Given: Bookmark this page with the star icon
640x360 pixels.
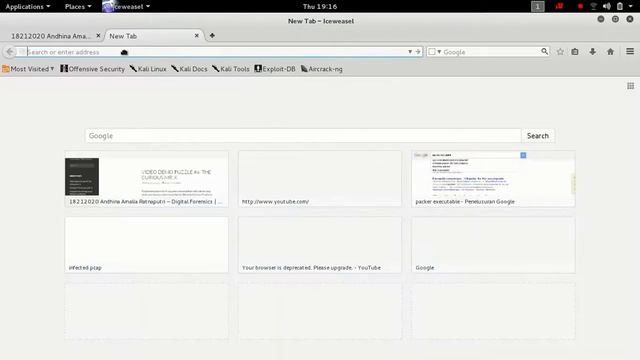Looking at the screenshot, I should [x=560, y=52].
